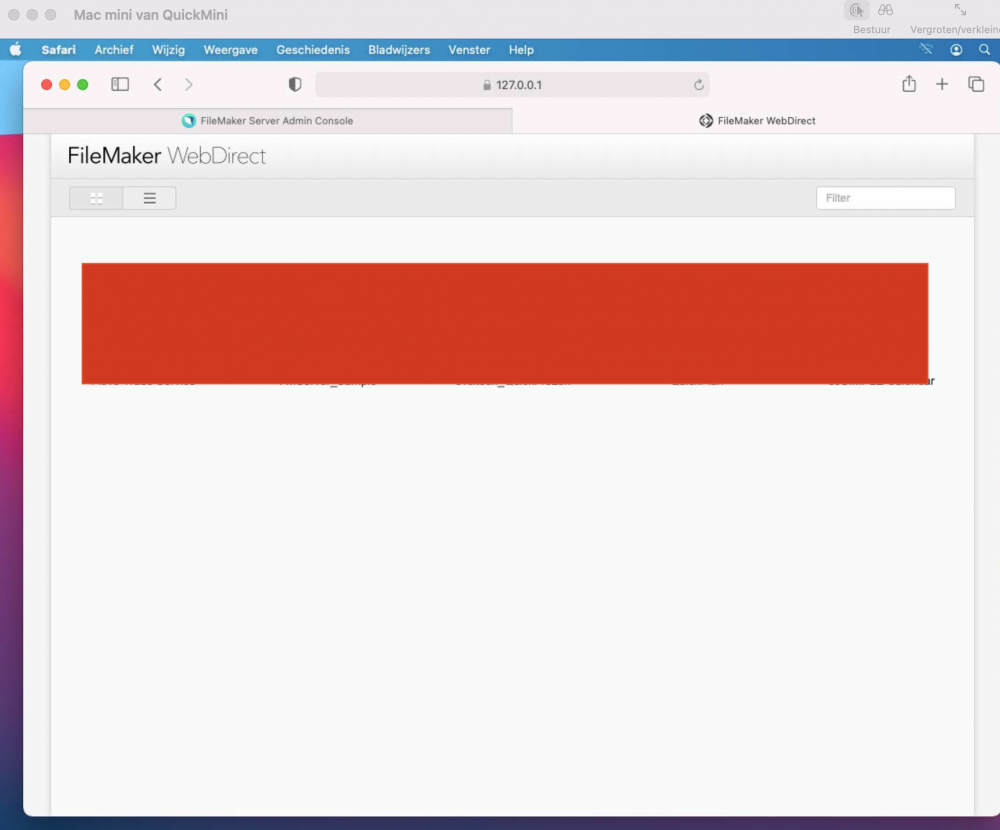The height and width of the screenshot is (830, 1000).
Task: Toggle the Safari sidebar
Action: tap(120, 85)
